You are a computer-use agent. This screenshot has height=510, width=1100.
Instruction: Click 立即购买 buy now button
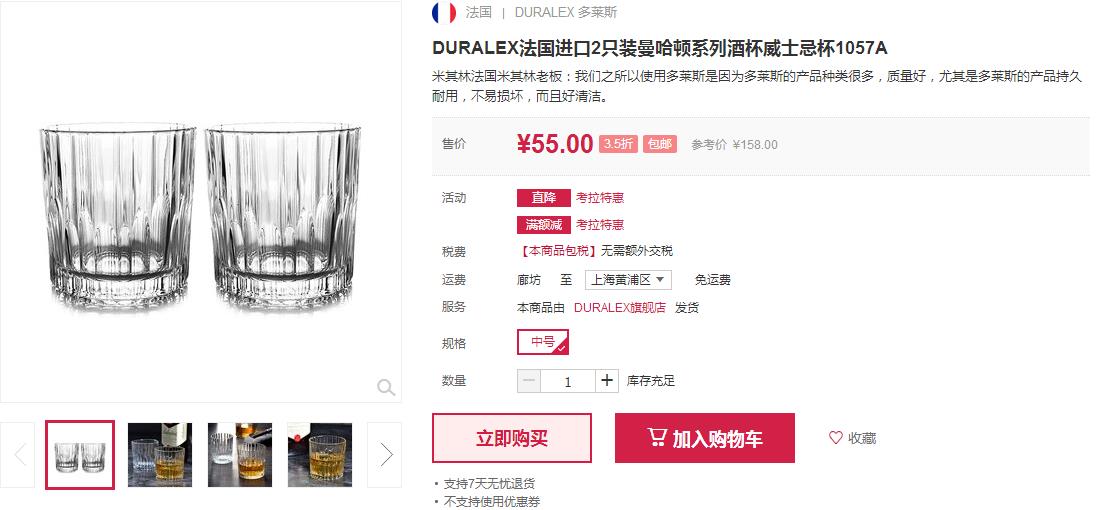(x=511, y=438)
